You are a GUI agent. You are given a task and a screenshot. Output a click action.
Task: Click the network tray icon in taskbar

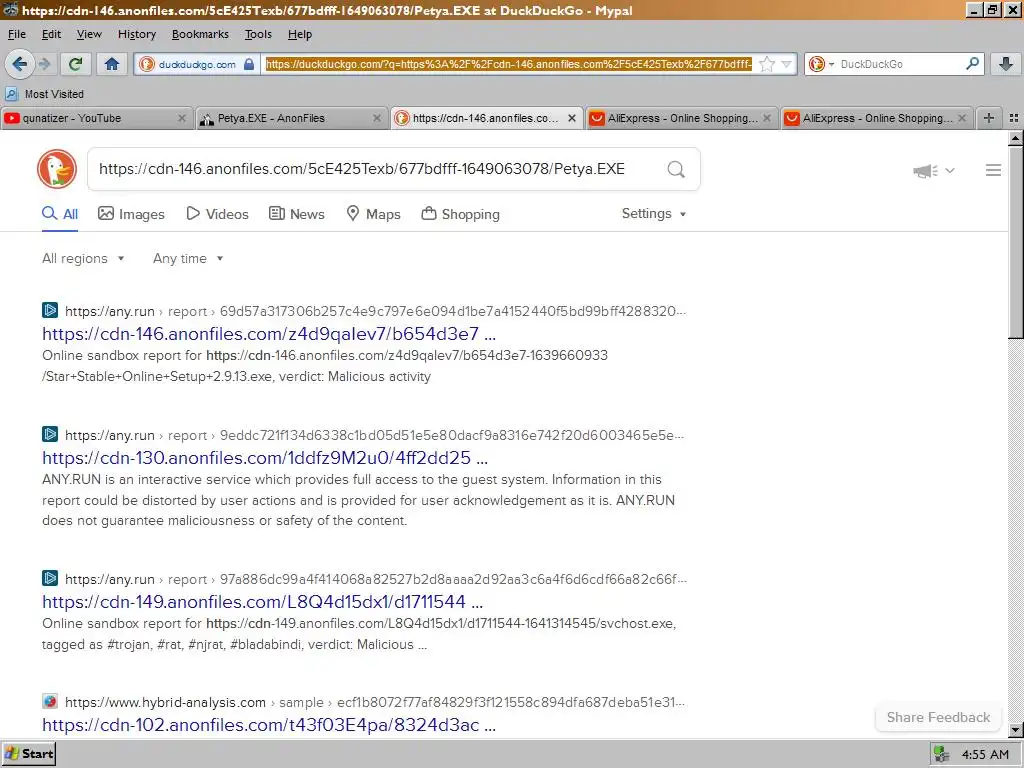tap(942, 754)
